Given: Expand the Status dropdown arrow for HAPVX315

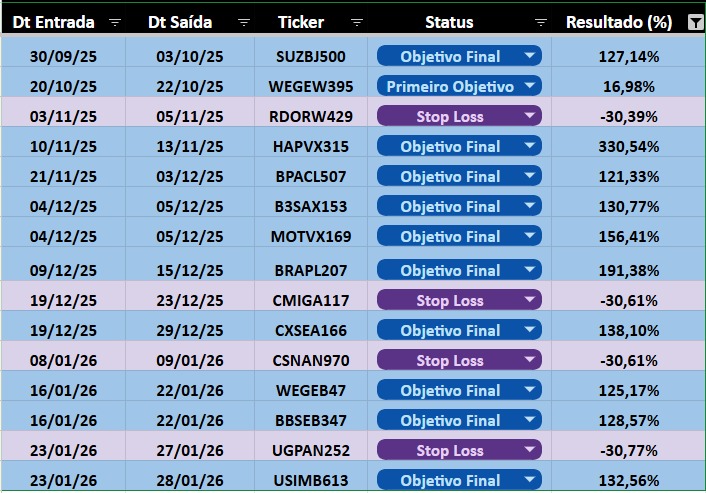Looking at the screenshot, I should 529,146.
